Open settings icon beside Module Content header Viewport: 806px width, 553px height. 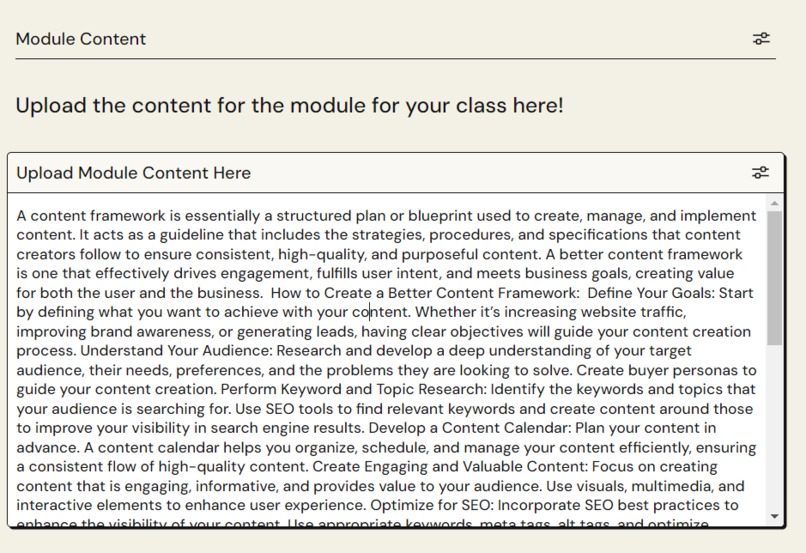click(x=761, y=39)
